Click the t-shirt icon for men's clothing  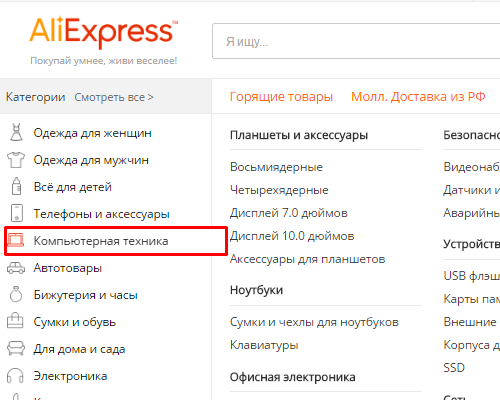[16, 160]
